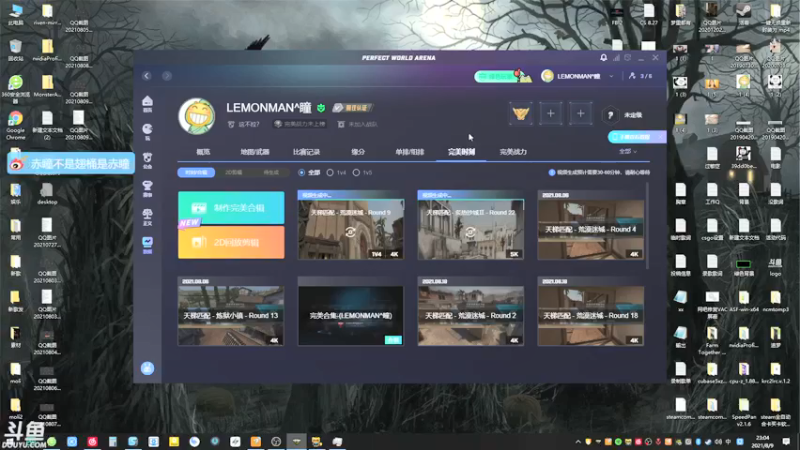Viewport: 800px width, 450px height.
Task: Click the 制作完美合辑 green button
Action: 231,208
